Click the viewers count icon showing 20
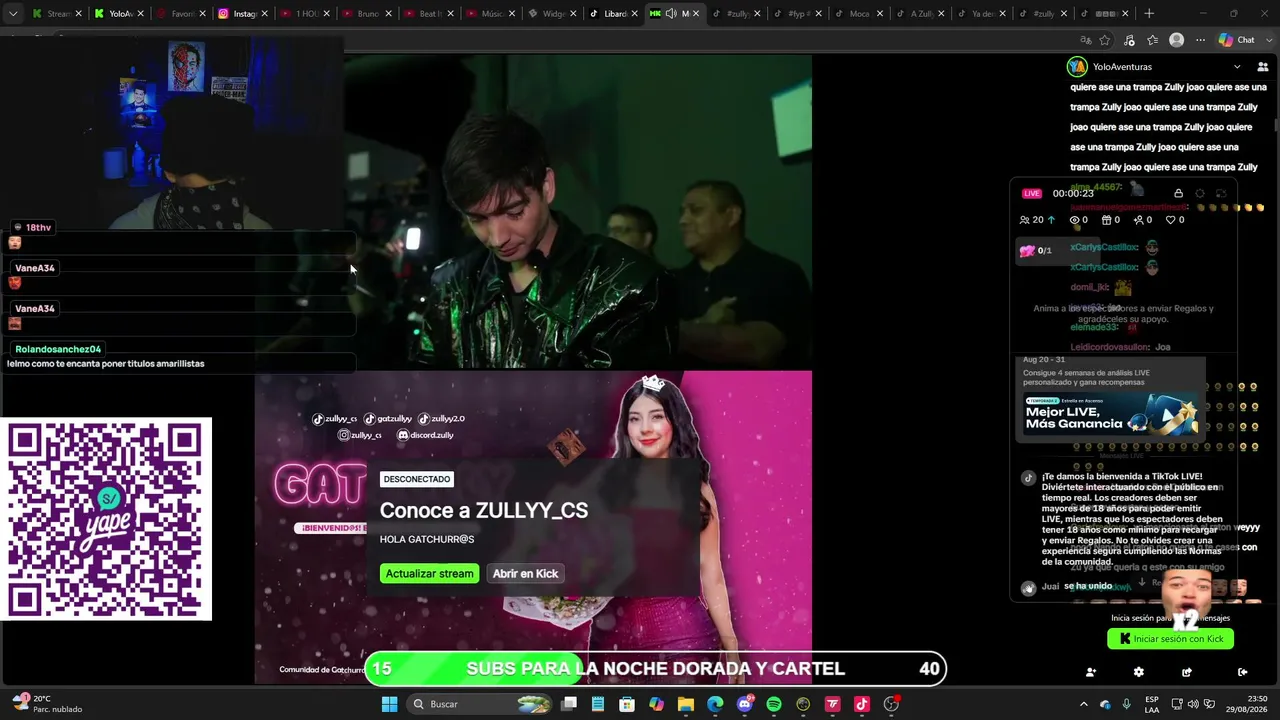This screenshot has width=1280, height=720. click(x=1024, y=220)
